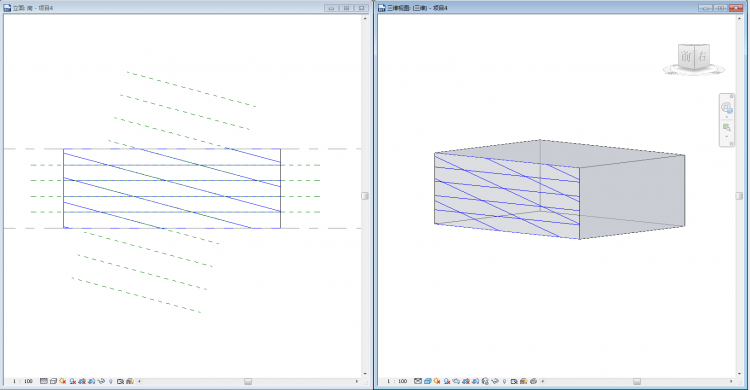This screenshot has height=390, width=750.
Task: Open Visual Style menu in 3D view bar
Action: (428, 381)
